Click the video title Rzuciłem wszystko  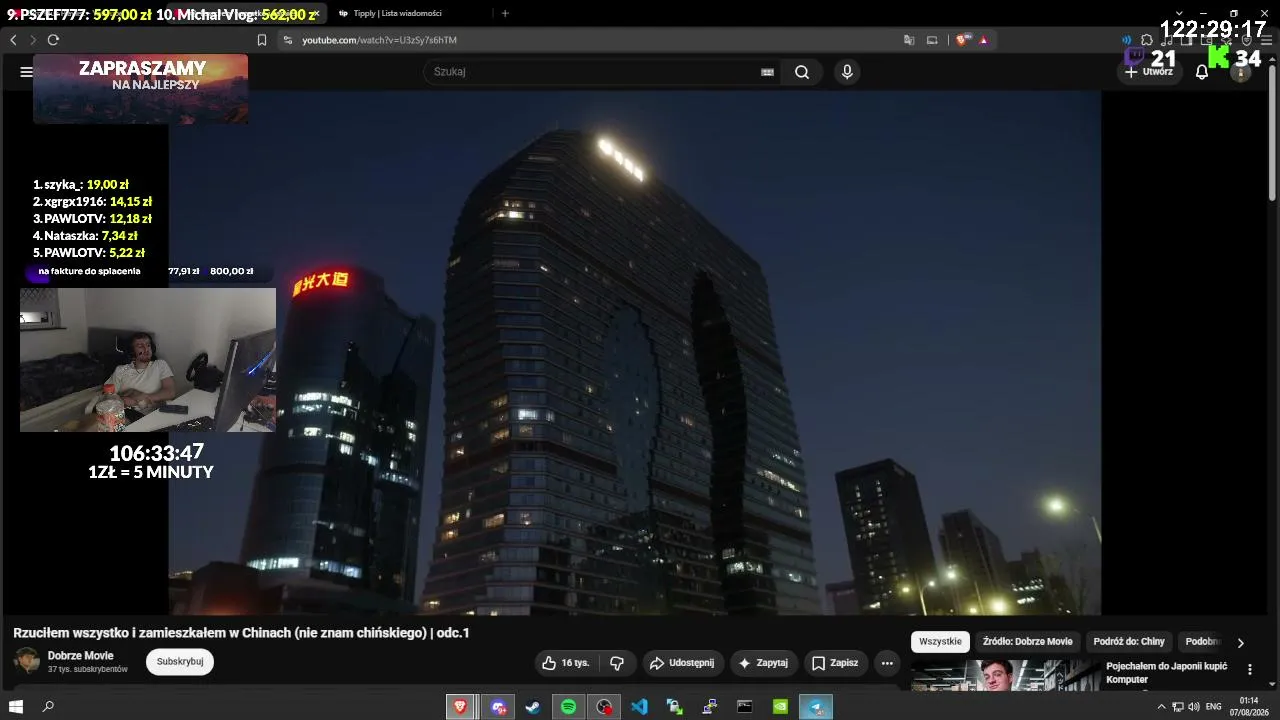pos(241,633)
